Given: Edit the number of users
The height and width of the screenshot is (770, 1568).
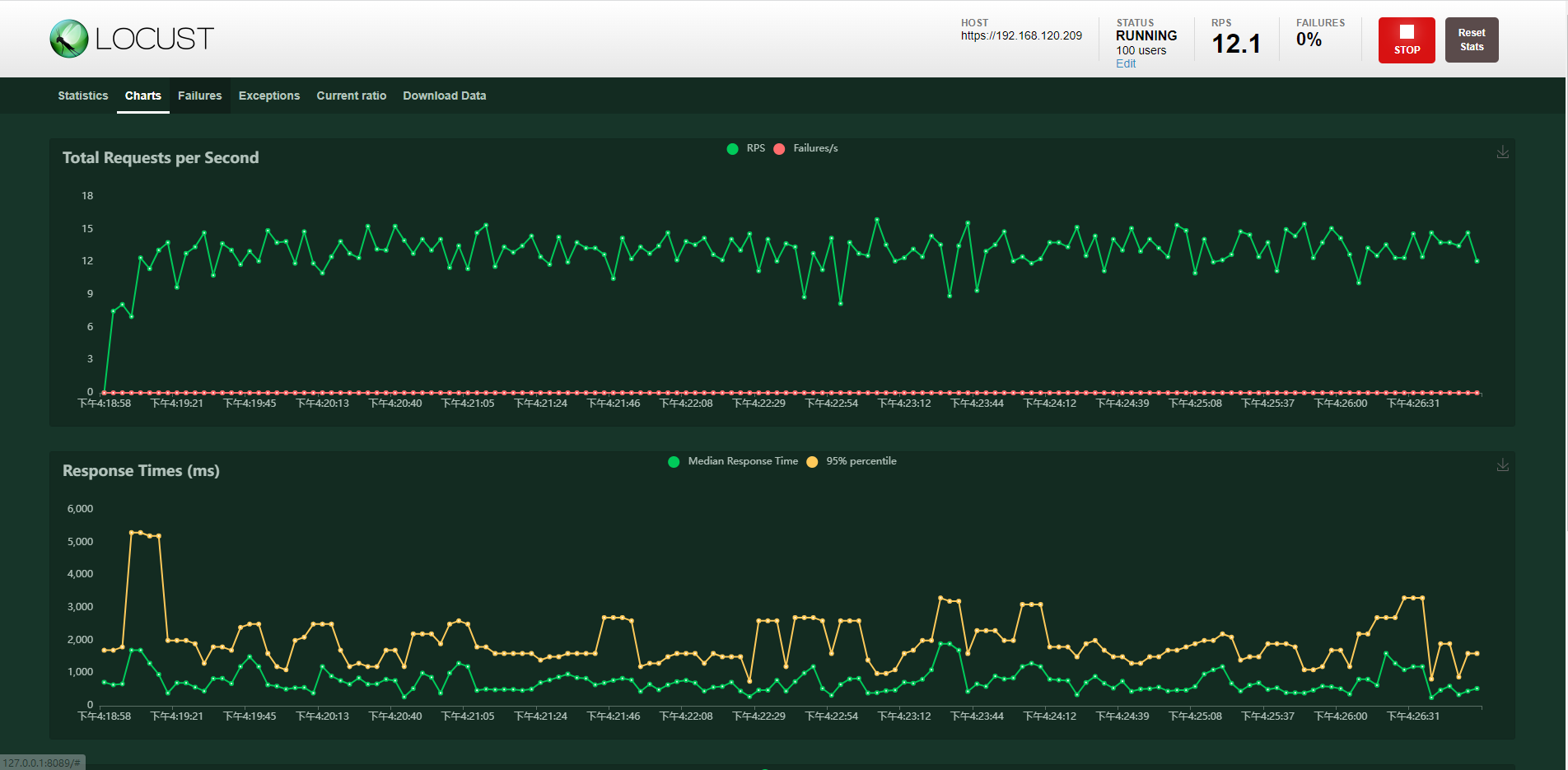Looking at the screenshot, I should [1125, 63].
